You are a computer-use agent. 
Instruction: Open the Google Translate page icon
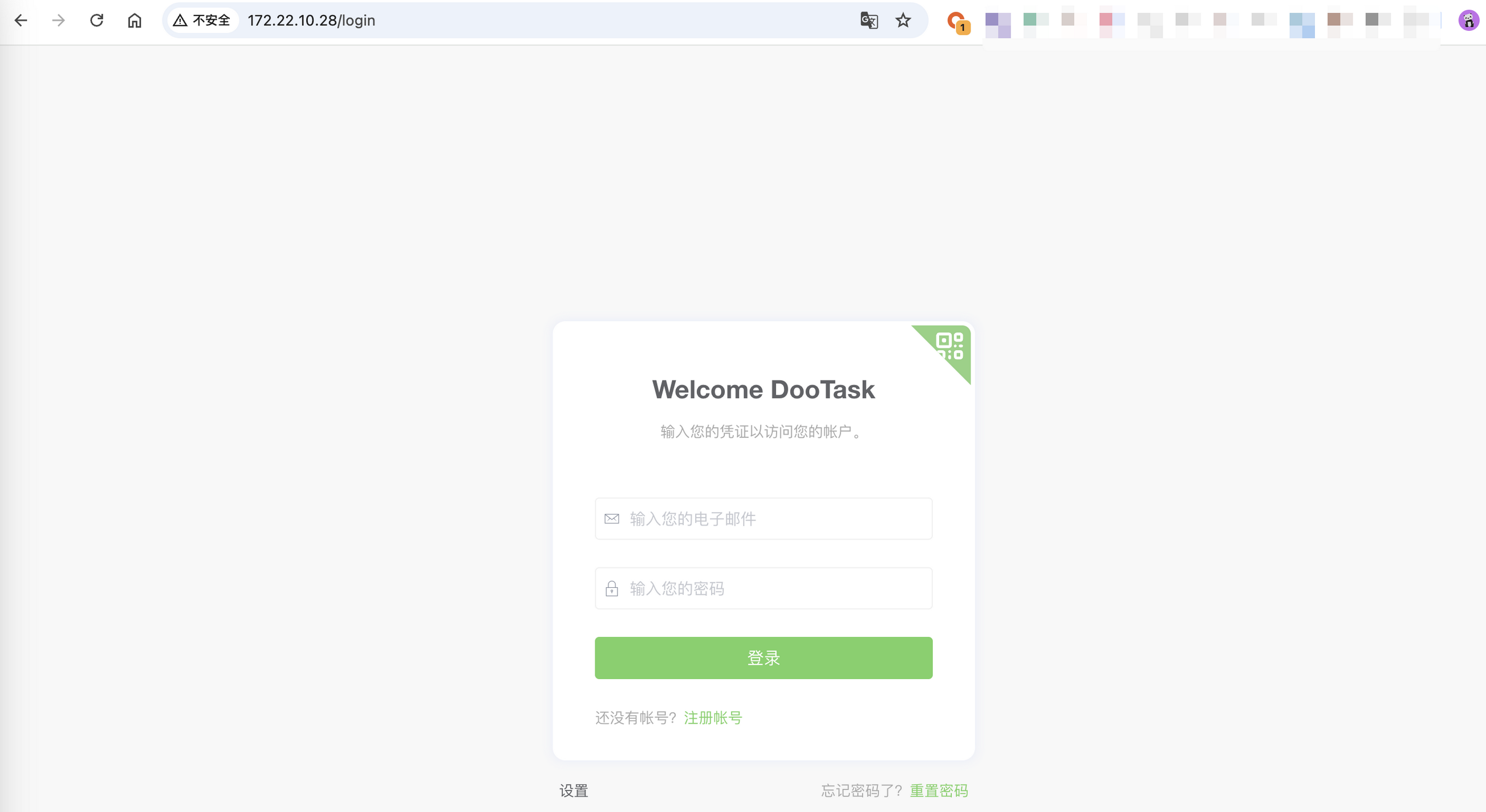[x=869, y=21]
